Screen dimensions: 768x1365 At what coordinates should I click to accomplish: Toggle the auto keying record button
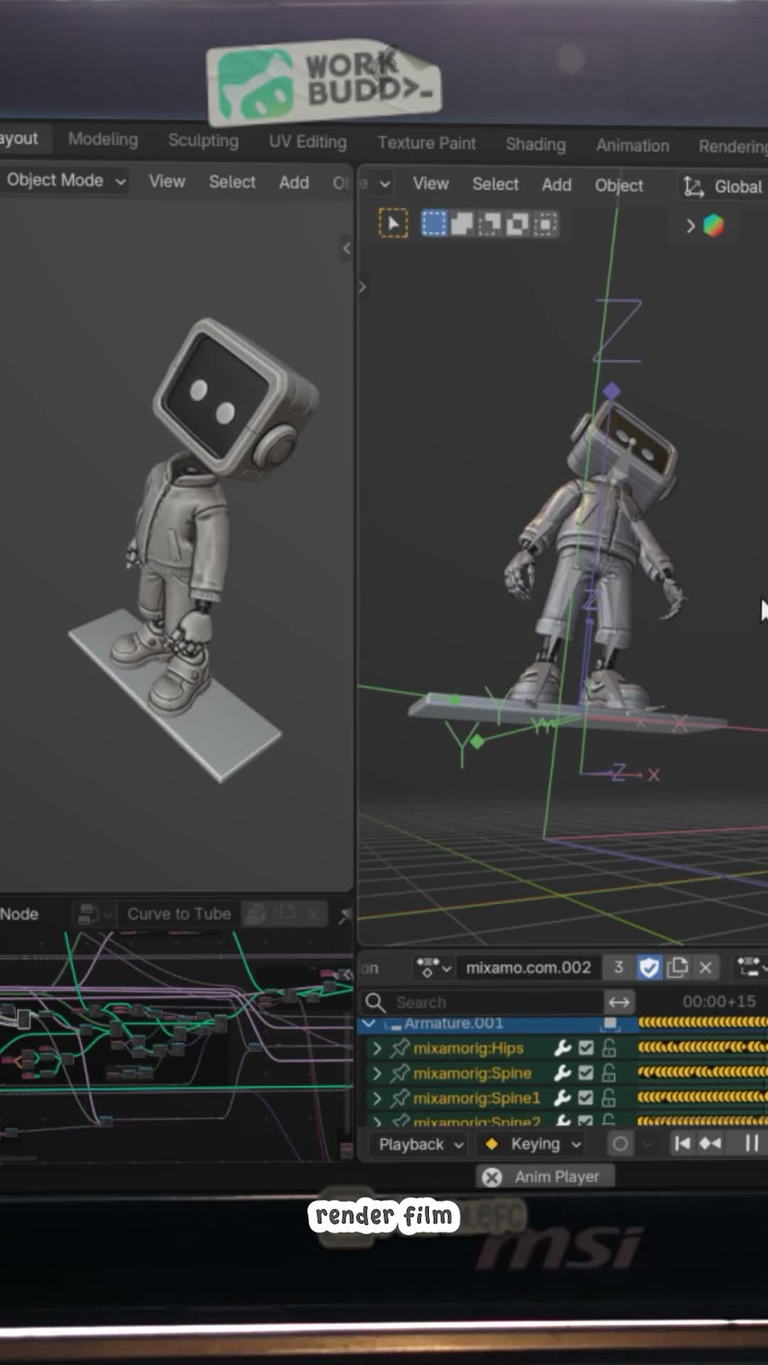click(621, 1144)
